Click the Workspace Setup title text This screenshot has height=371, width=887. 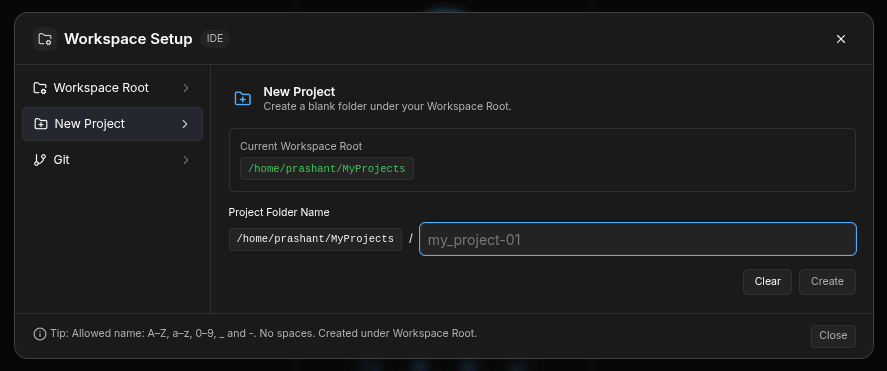coord(128,39)
